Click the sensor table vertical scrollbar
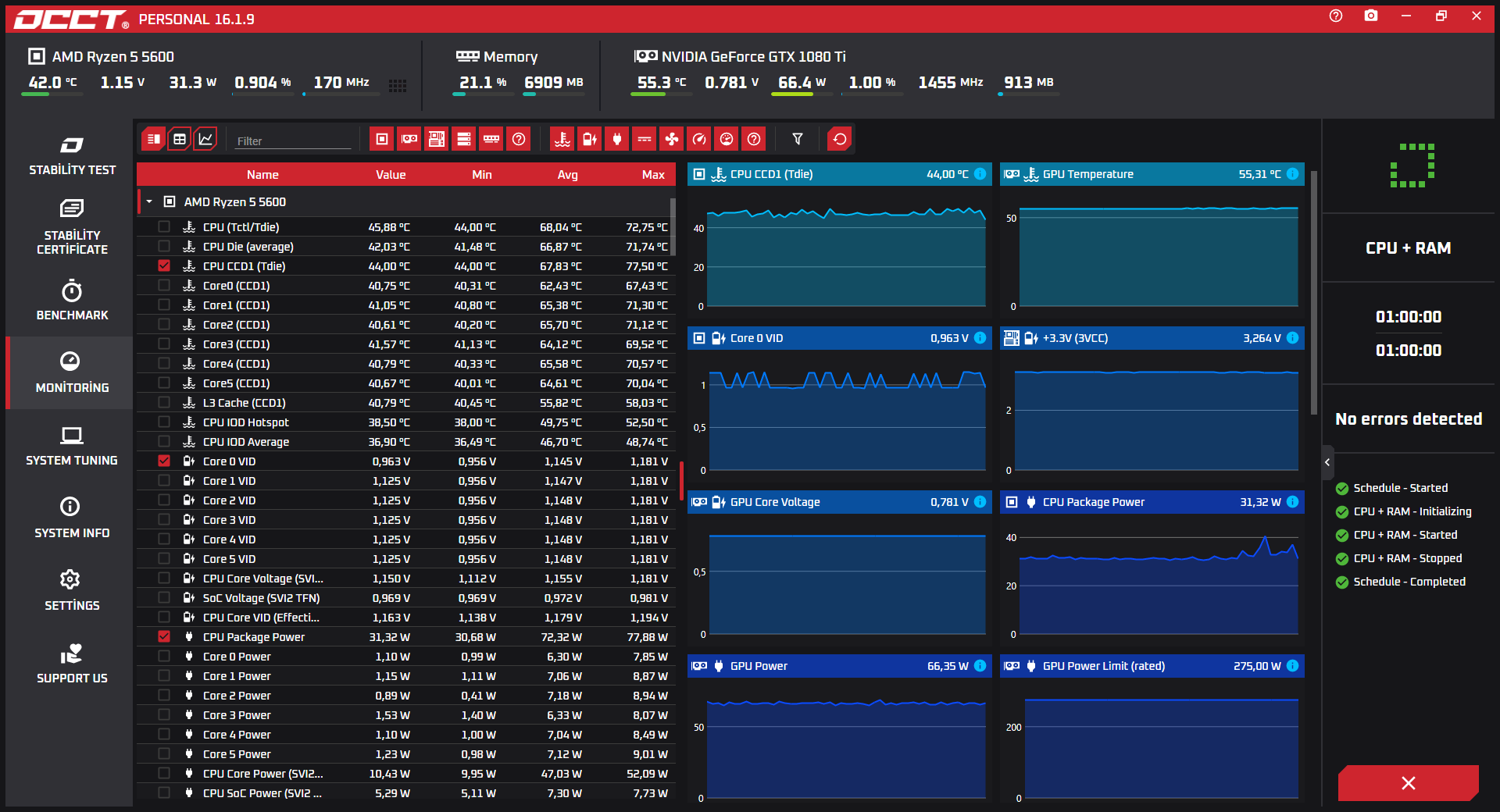1500x812 pixels. click(673, 226)
